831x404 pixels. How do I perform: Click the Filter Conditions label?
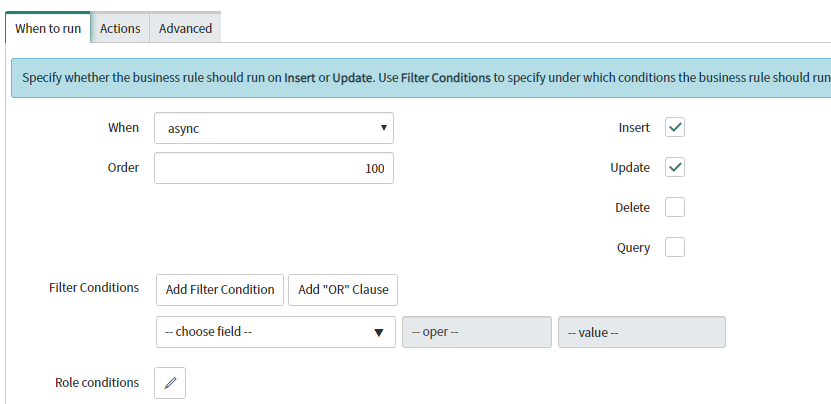click(94, 288)
